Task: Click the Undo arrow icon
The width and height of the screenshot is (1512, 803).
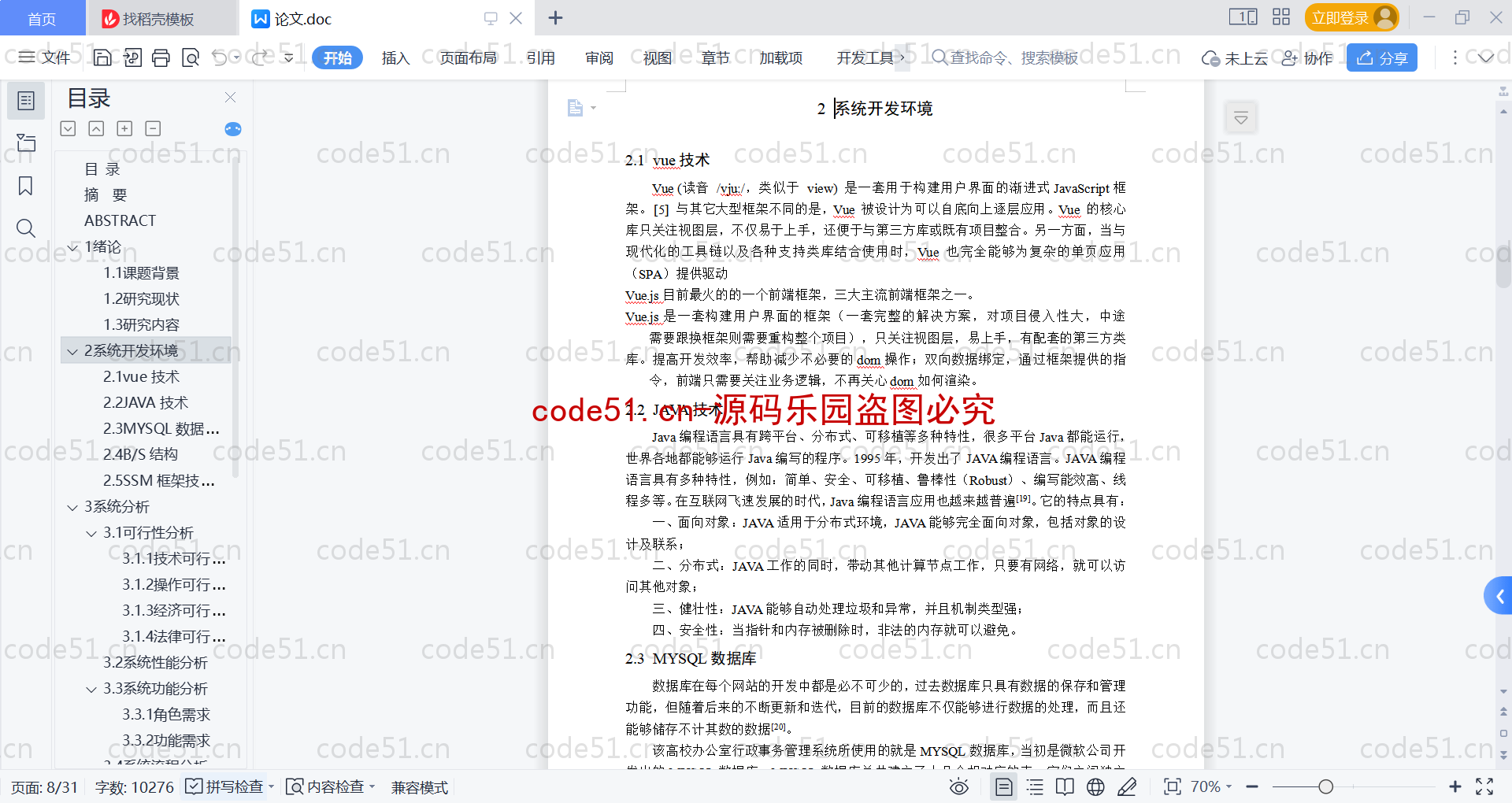Action: (220, 57)
